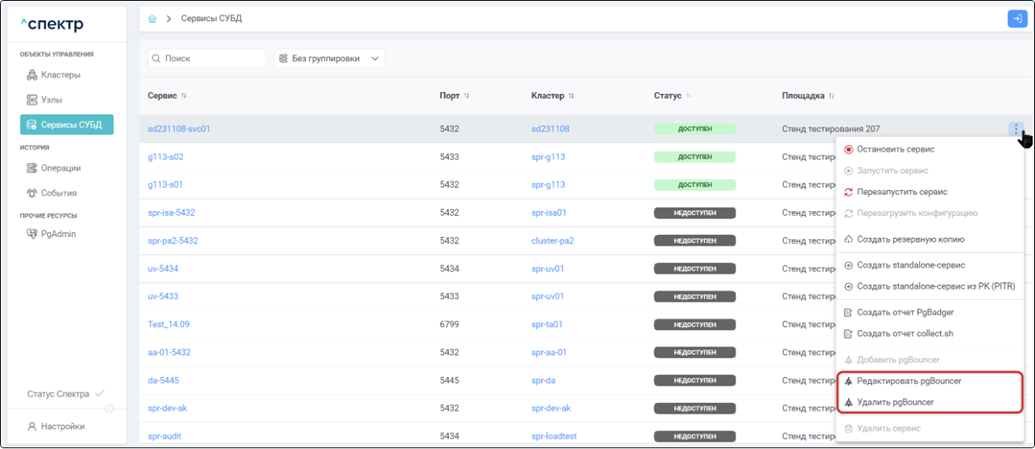Select Создать резервную копию menu item

coord(910,239)
